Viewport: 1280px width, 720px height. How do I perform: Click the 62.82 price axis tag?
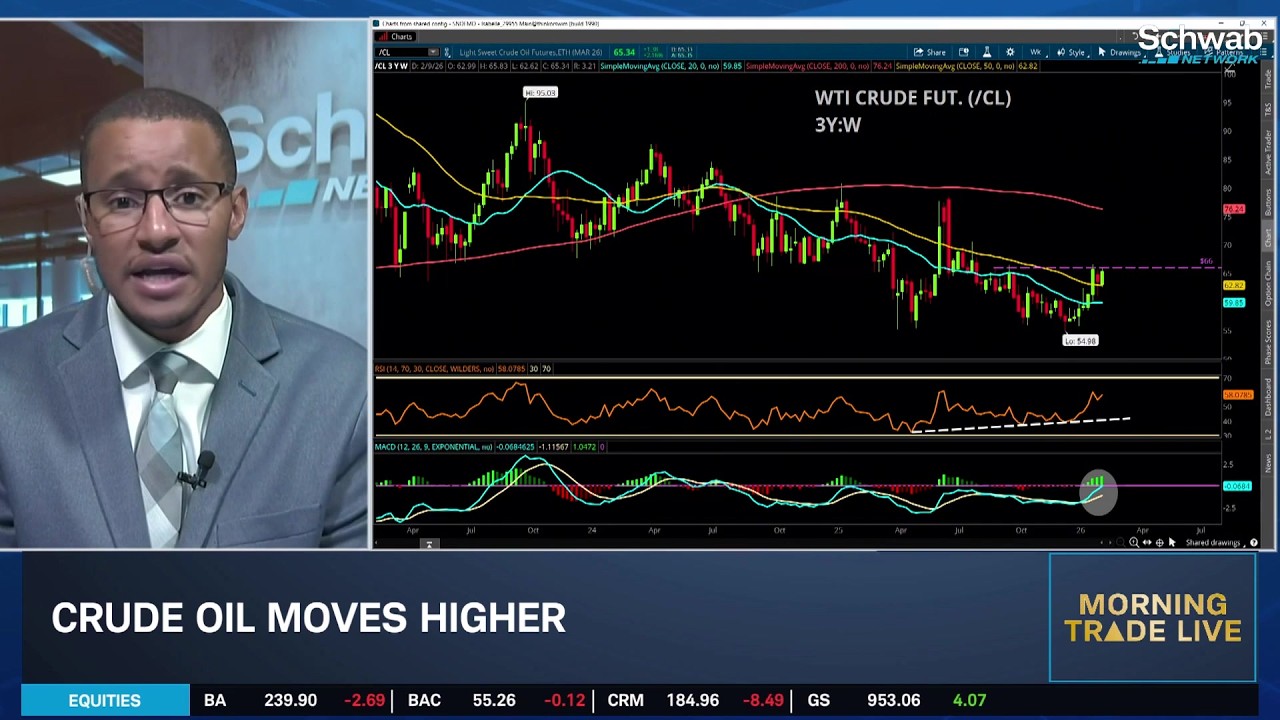pyautogui.click(x=1234, y=286)
